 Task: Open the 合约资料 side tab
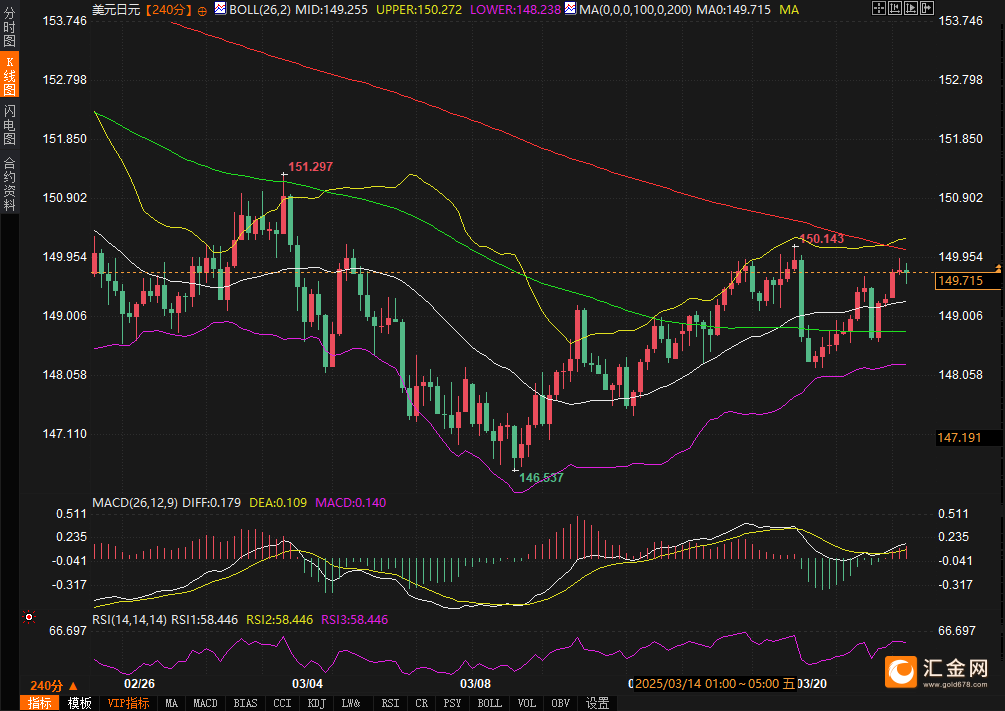pyautogui.click(x=10, y=183)
